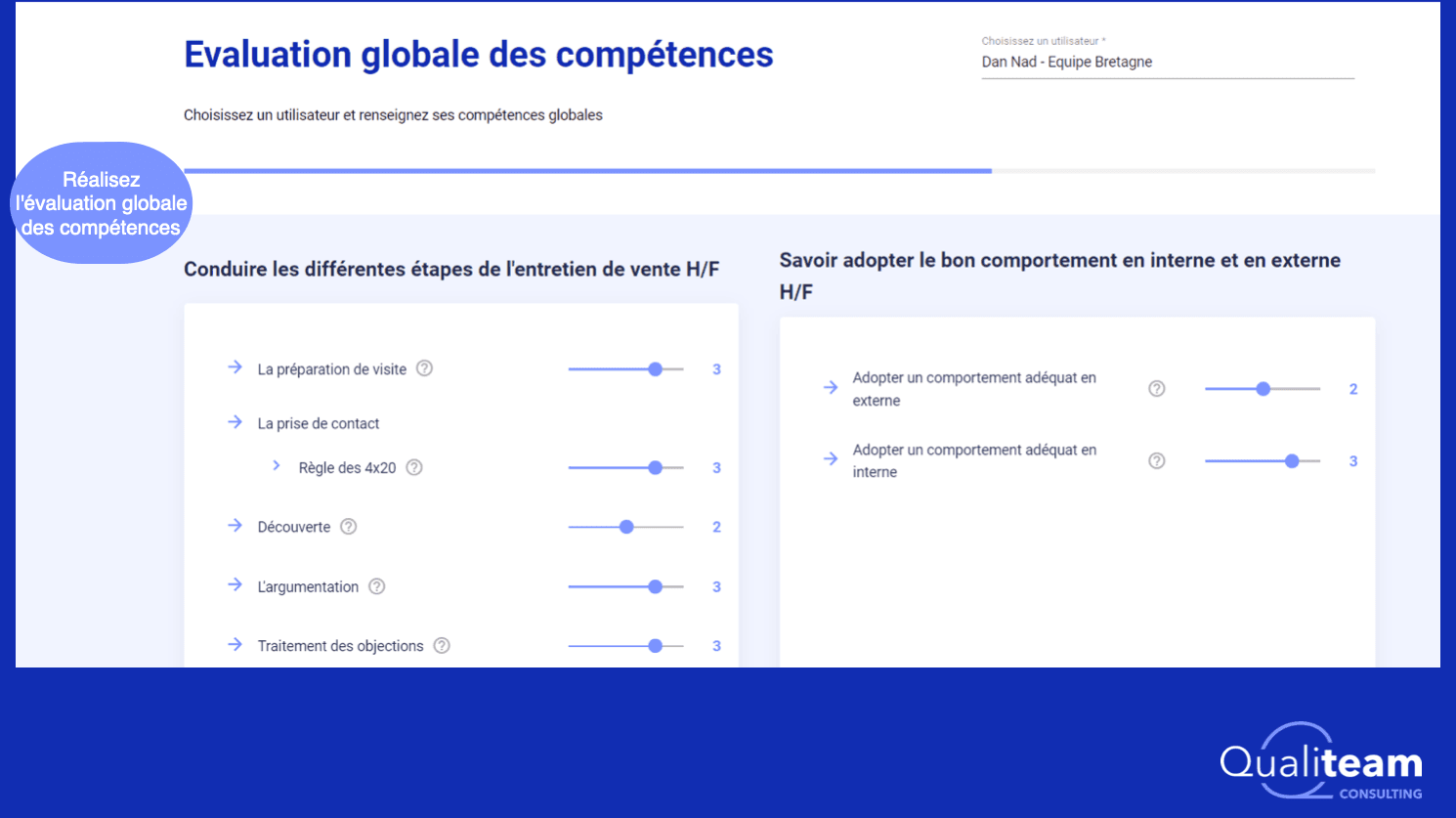Open the Choisissez un utilisateur dropdown

pyautogui.click(x=1167, y=62)
